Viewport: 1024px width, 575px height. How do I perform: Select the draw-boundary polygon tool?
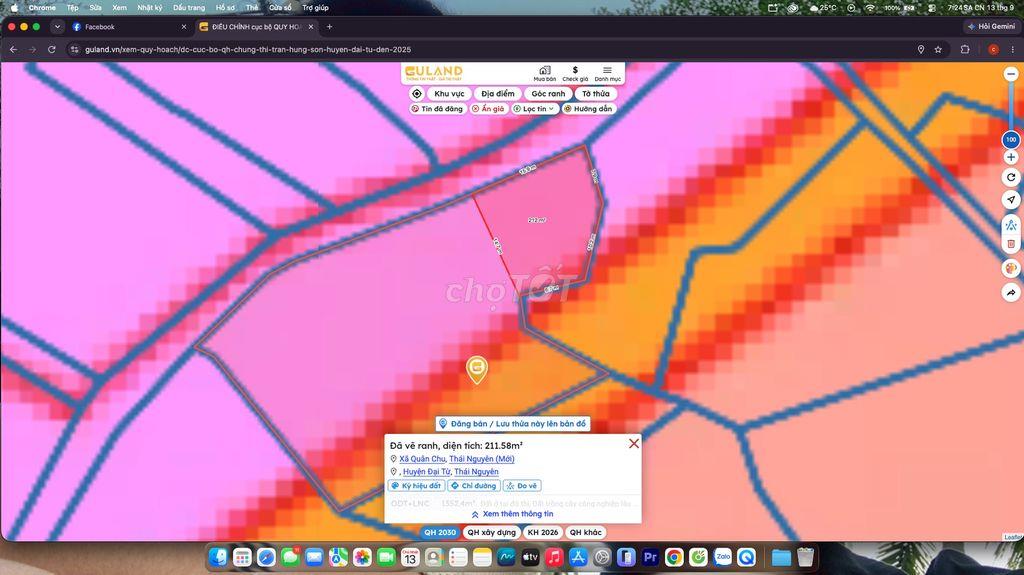click(1011, 225)
